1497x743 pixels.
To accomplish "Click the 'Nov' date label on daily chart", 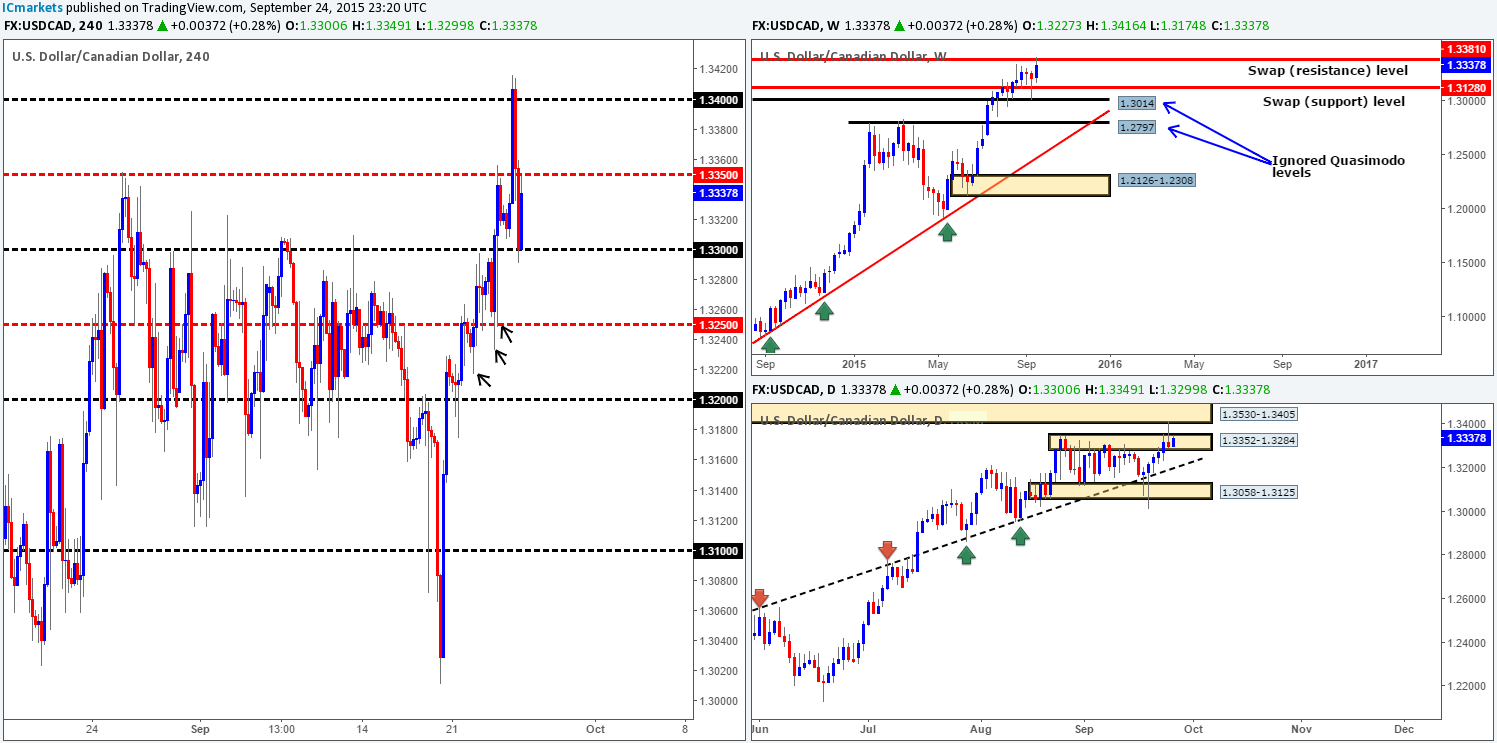I will (1300, 729).
